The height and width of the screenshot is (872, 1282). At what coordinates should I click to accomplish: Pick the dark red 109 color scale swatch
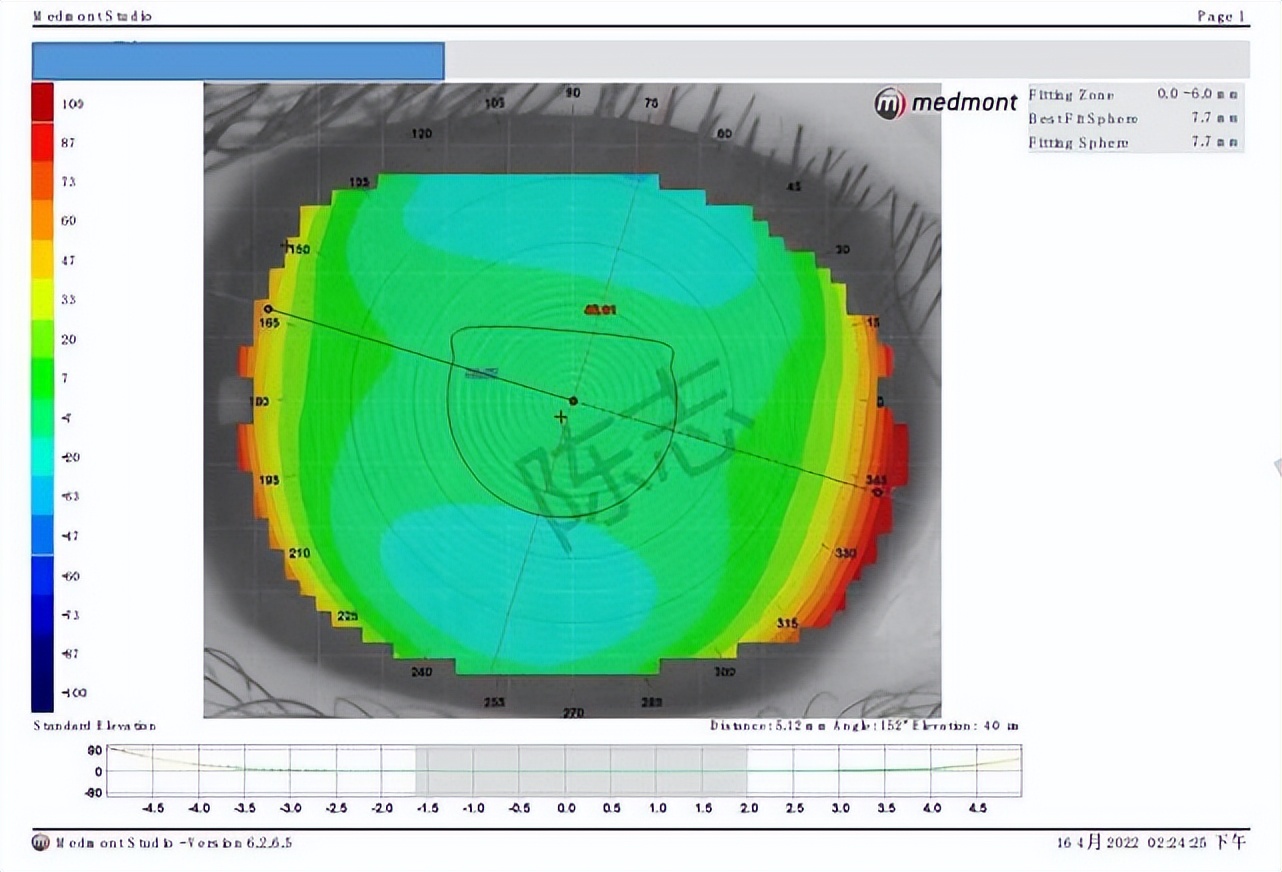click(x=42, y=103)
